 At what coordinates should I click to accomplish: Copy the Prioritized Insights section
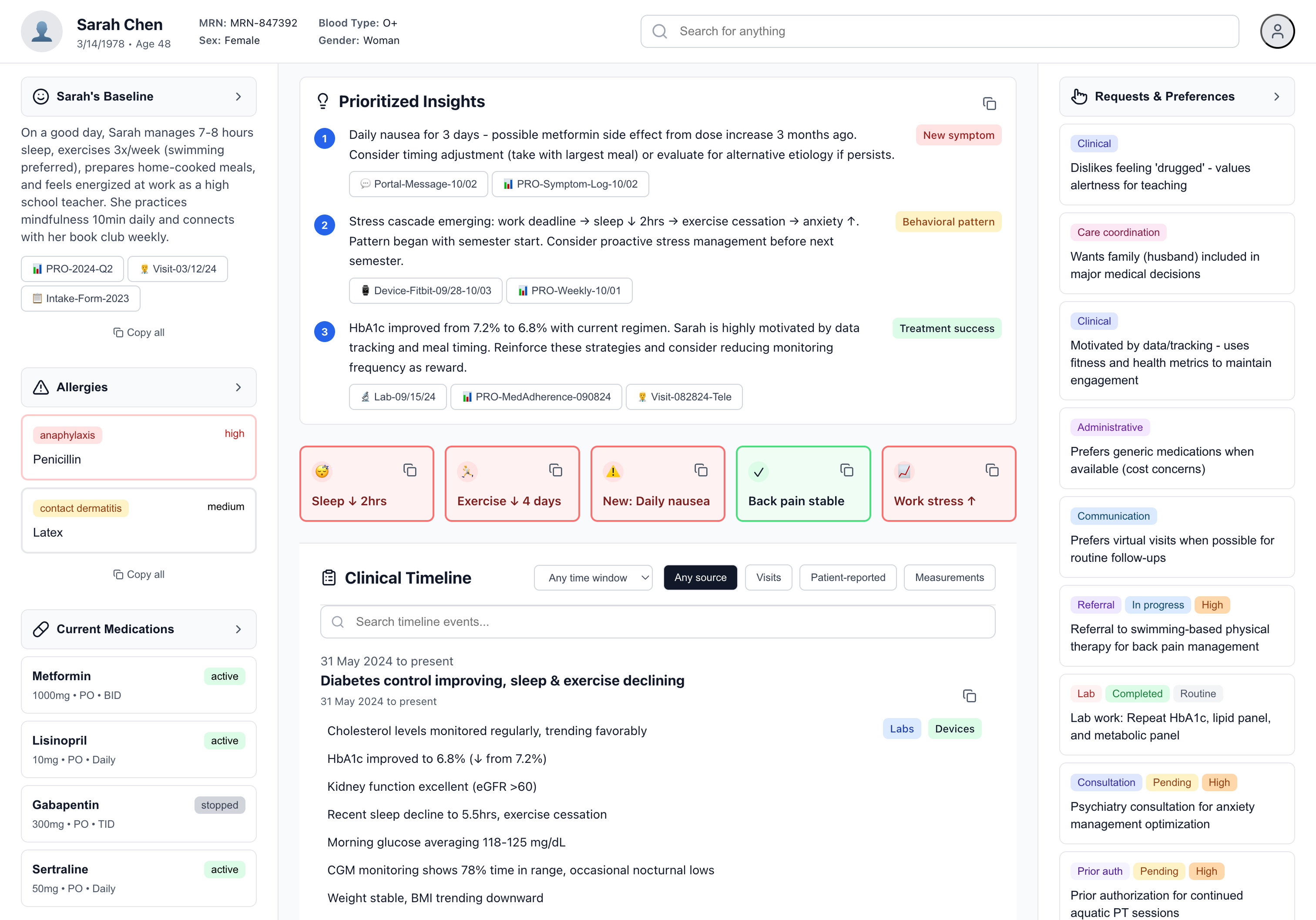coord(989,104)
